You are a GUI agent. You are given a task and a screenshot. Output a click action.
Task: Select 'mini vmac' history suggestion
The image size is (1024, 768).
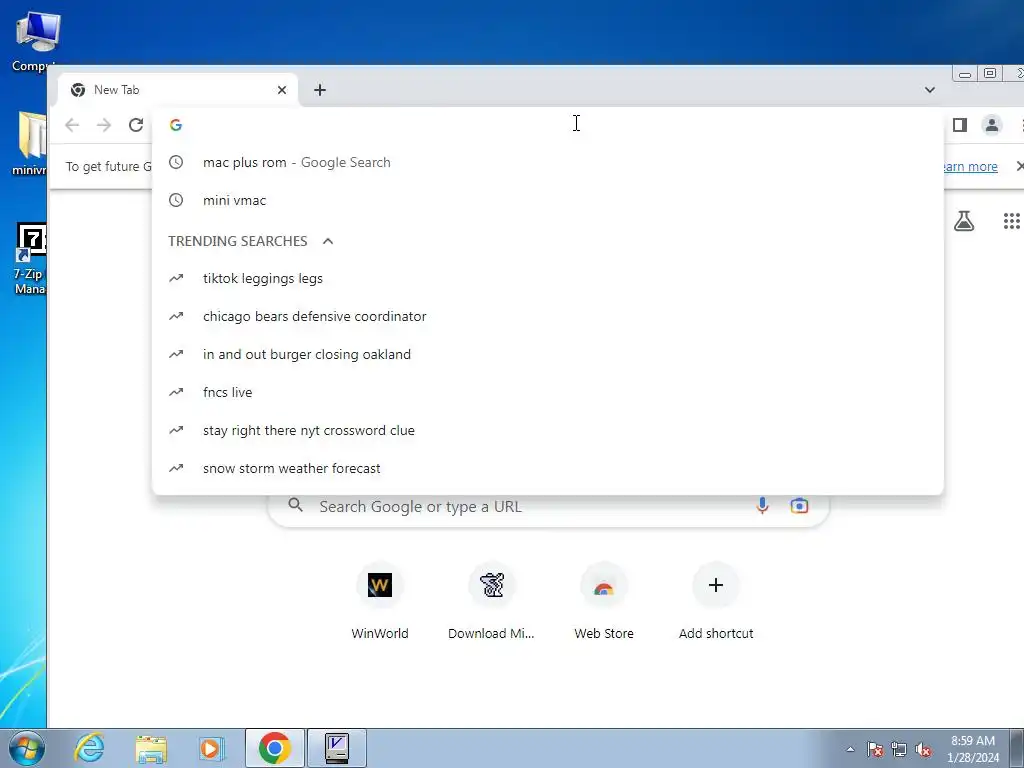[547, 200]
